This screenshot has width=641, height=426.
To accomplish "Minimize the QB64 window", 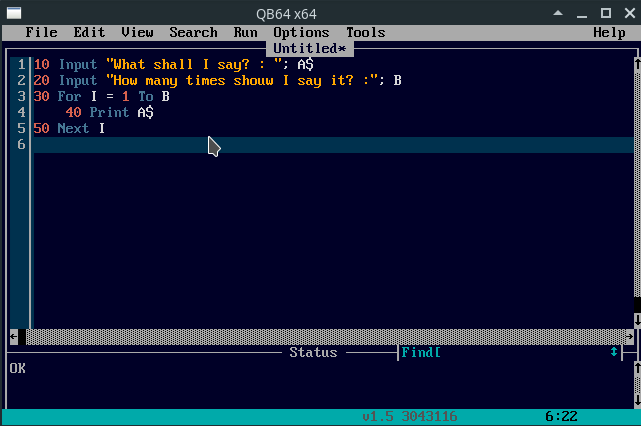I will 582,15.
